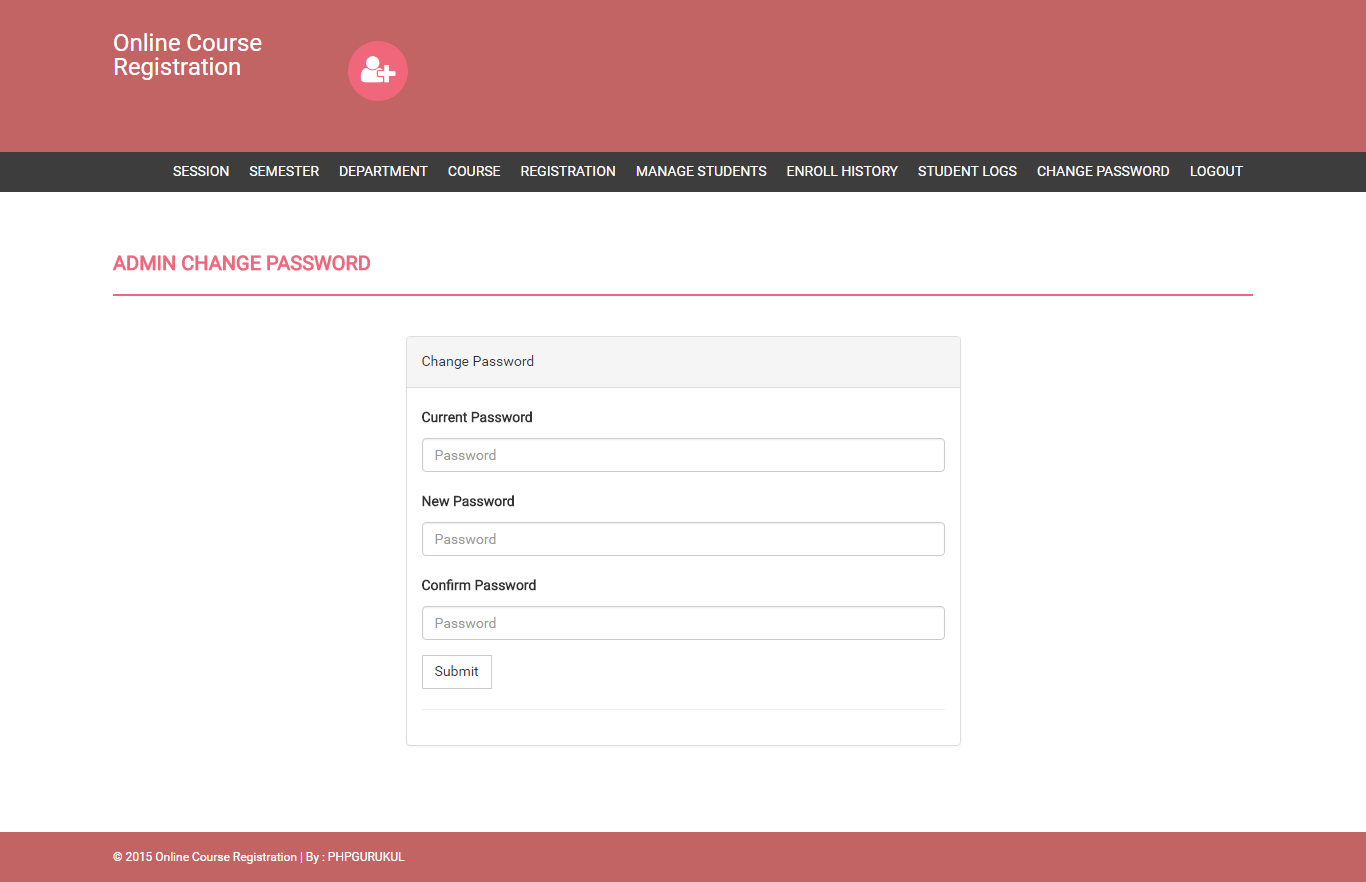Click the New Password input field
Screen dimensions: 1366x882
coord(683,539)
